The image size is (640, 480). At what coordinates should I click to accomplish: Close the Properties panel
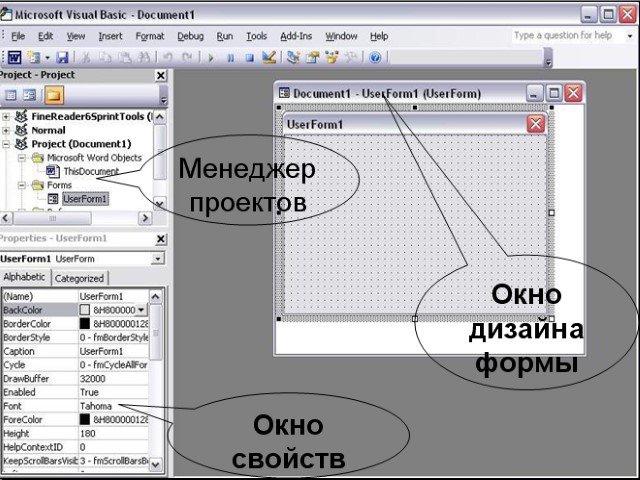click(161, 239)
